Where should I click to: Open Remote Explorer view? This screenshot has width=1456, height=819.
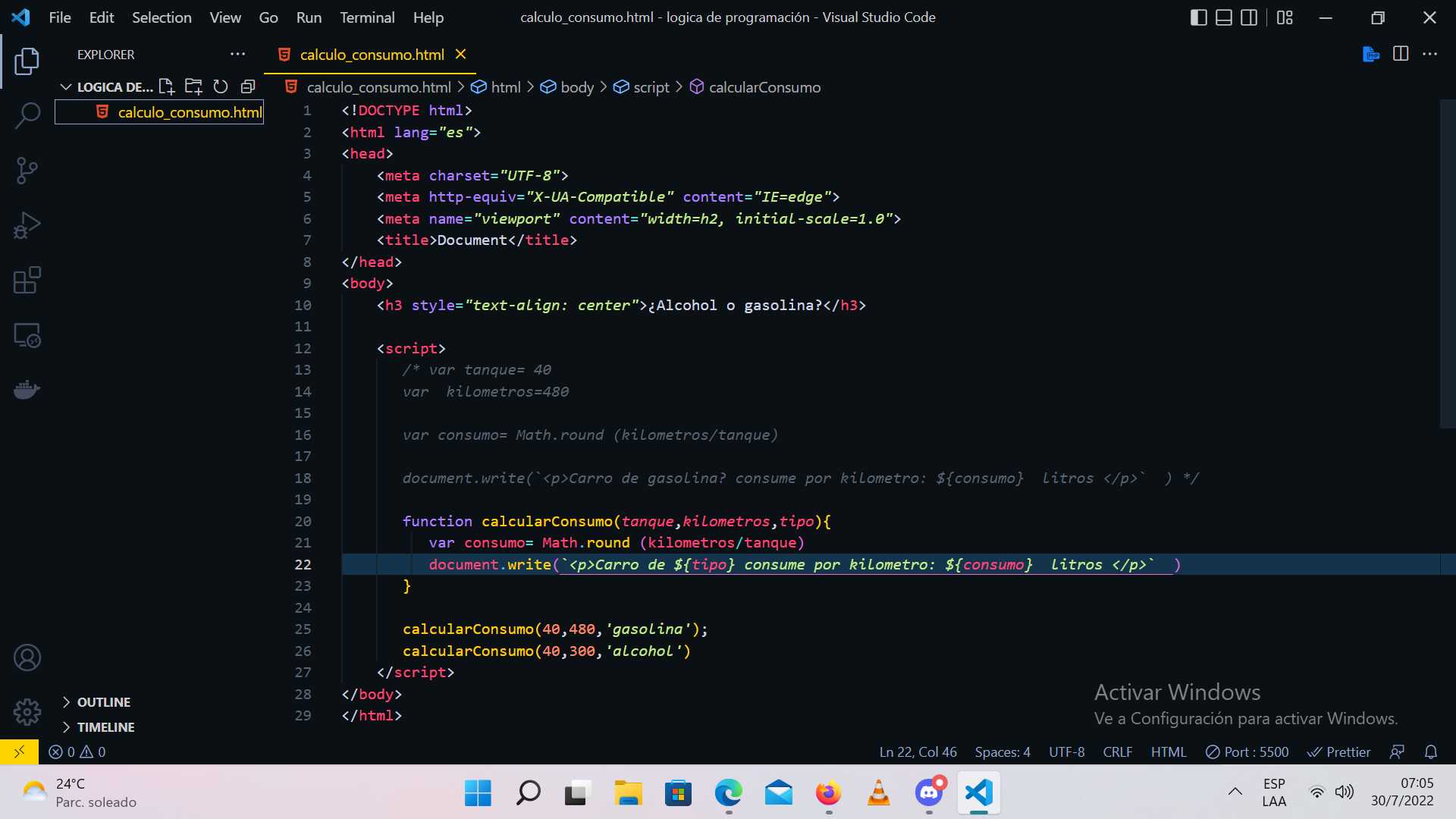tap(27, 335)
